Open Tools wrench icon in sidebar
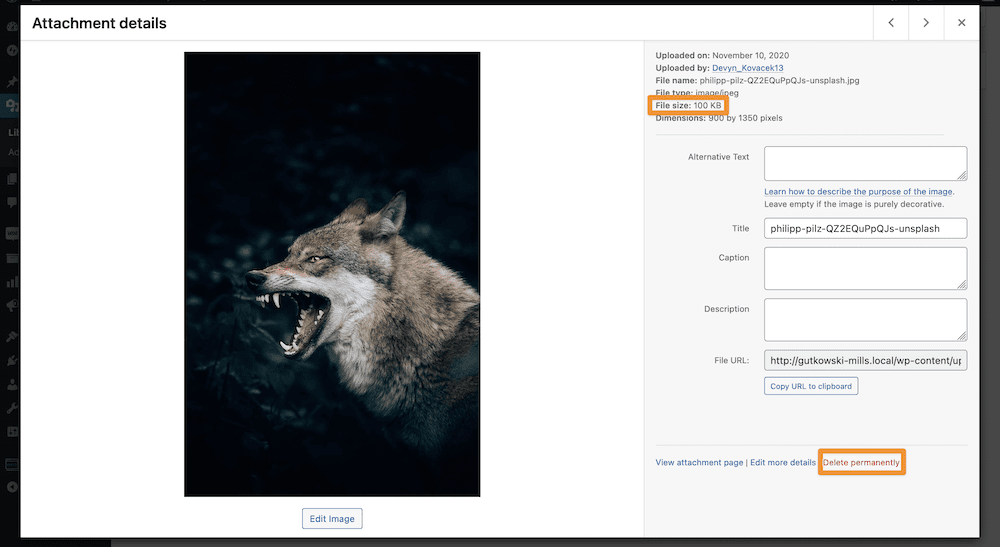This screenshot has width=1000, height=547. click(12, 408)
